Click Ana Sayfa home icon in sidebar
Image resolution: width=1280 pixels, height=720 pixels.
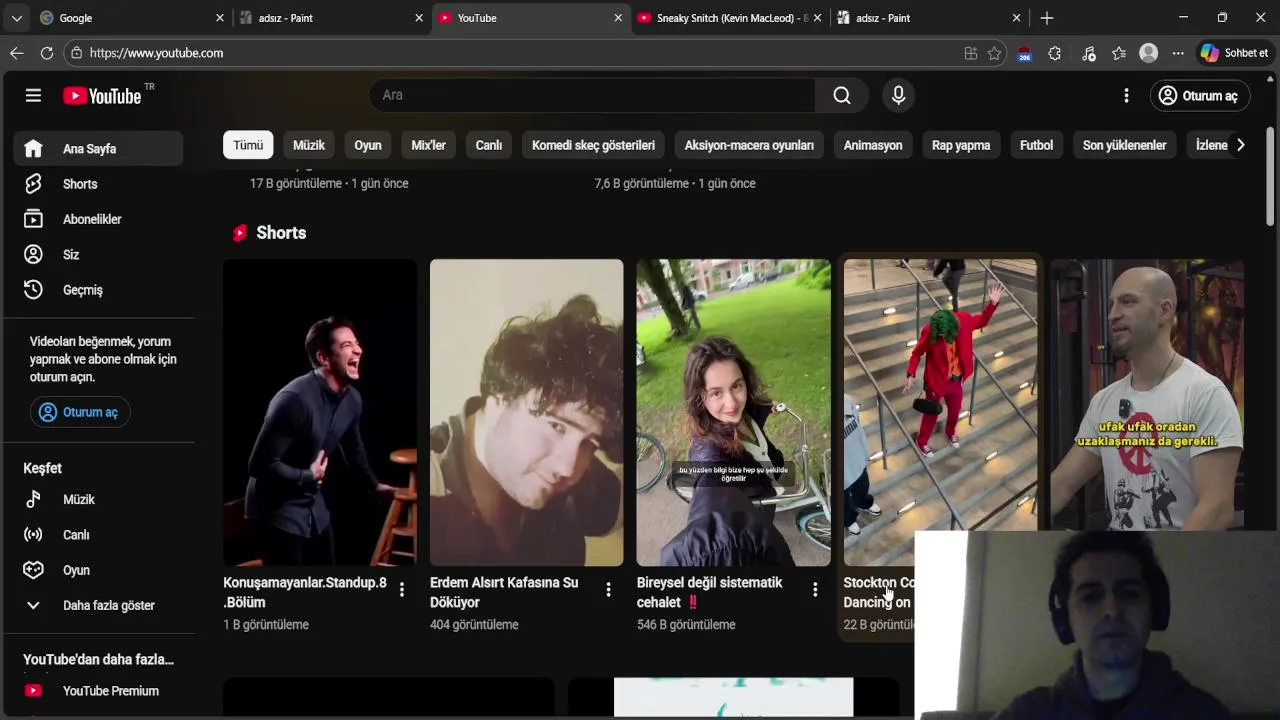[33, 149]
